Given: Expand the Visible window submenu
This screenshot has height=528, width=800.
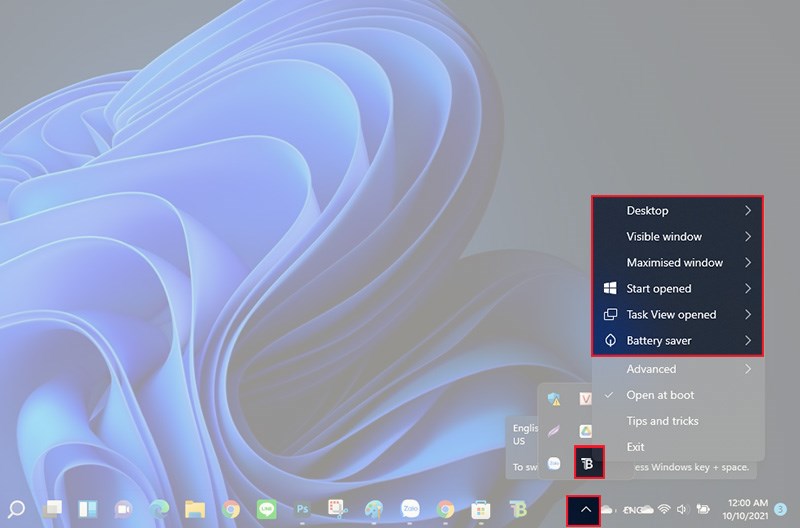Looking at the screenshot, I should (x=677, y=237).
